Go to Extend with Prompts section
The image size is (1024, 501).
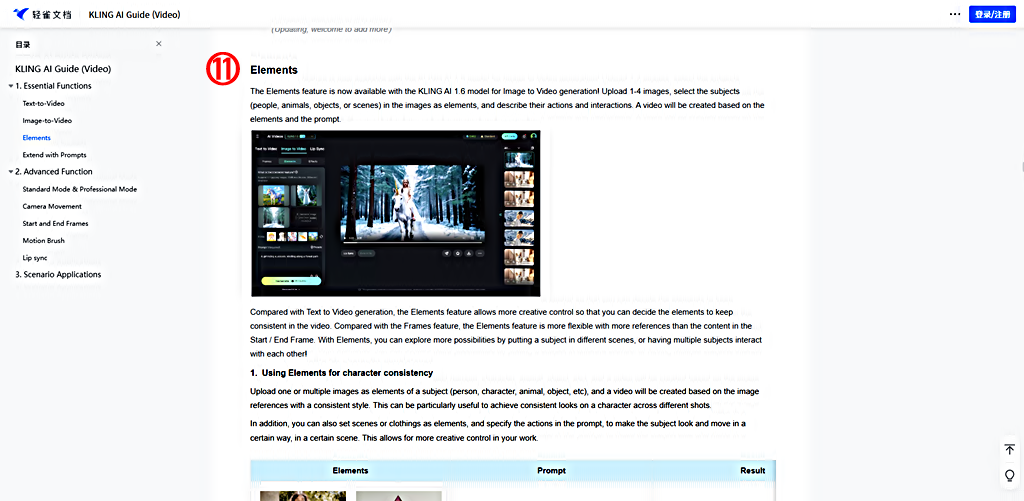coord(54,155)
